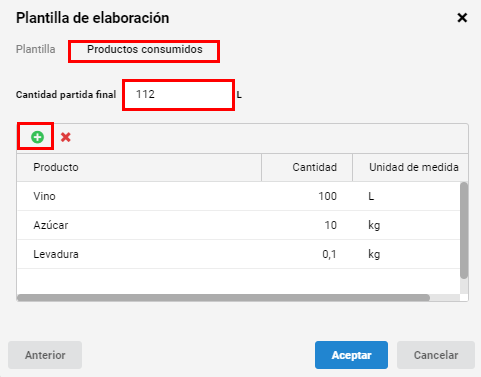Select the Levadura product row
Viewport: 481px width, 377px height.
(238, 254)
